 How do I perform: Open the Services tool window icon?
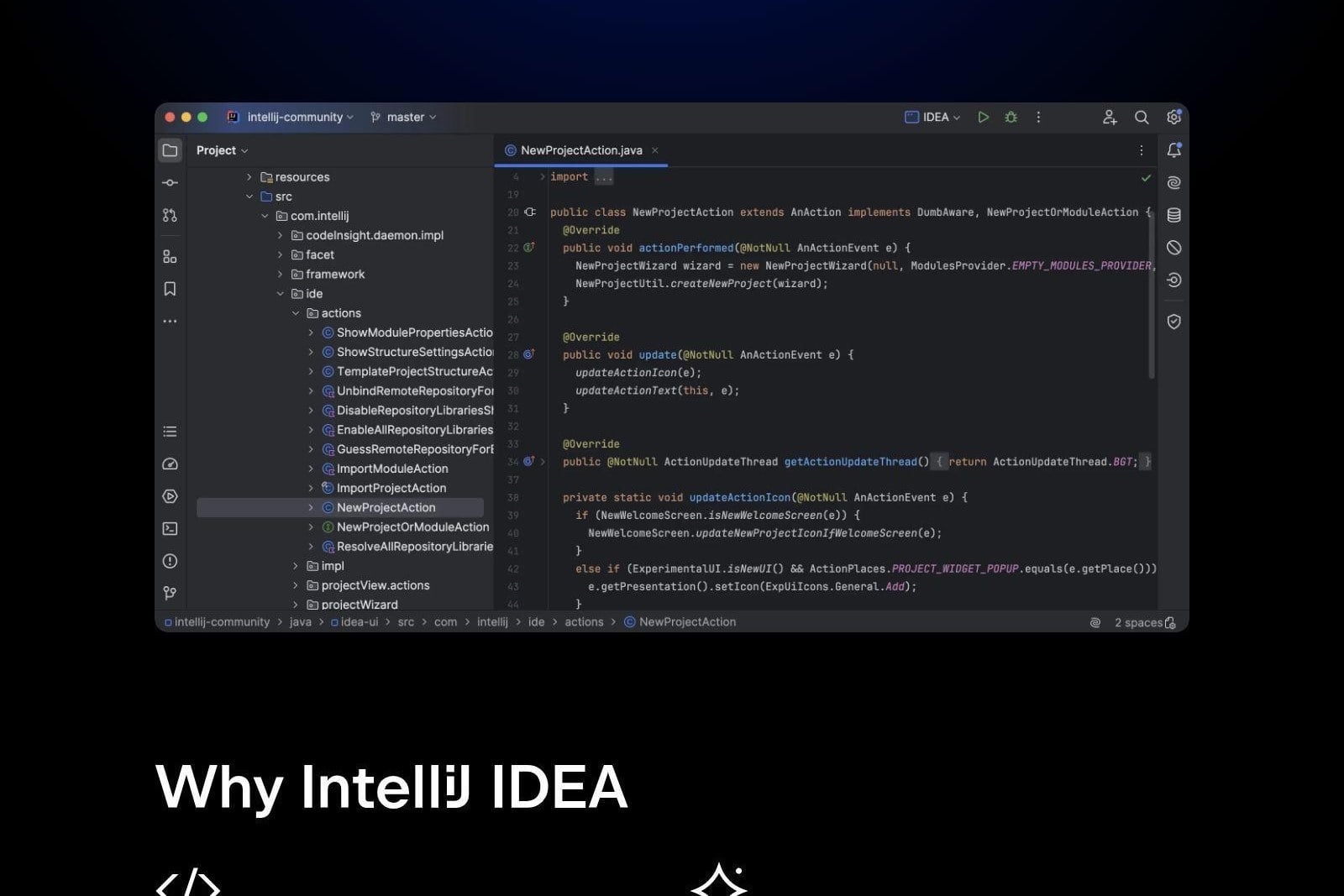(x=170, y=496)
